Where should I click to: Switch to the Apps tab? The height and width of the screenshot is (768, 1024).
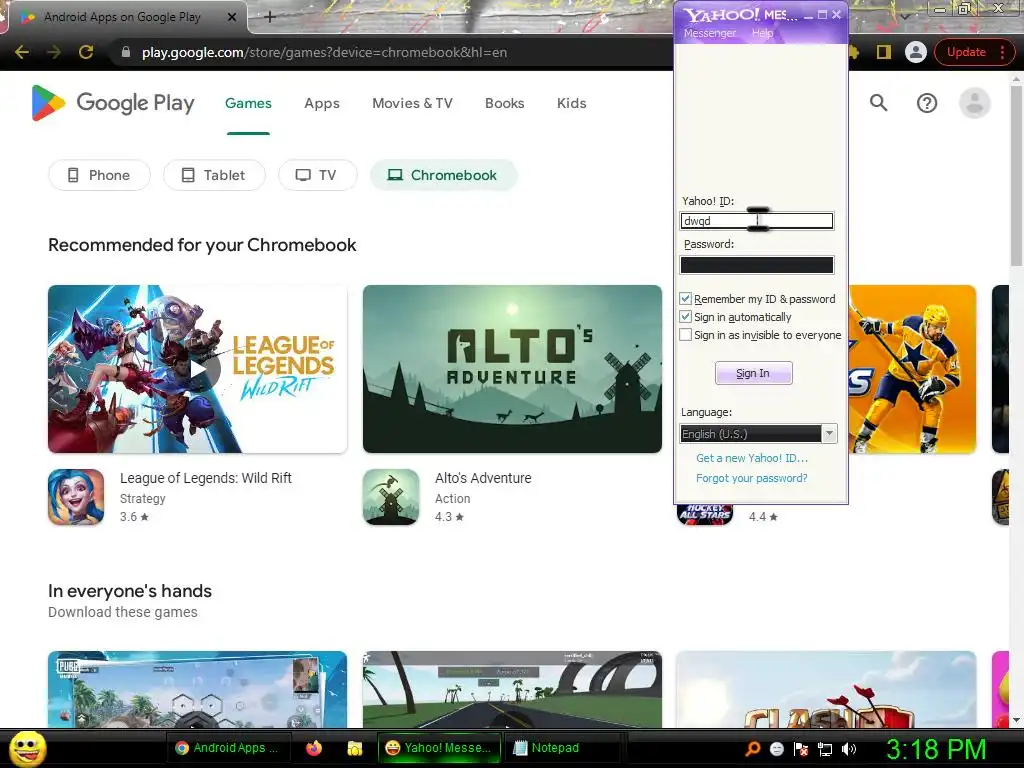tap(322, 103)
